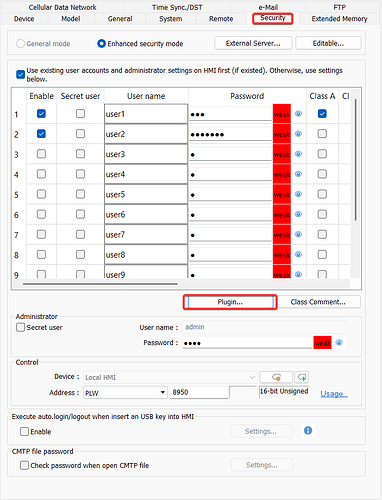The image size is (382, 500).
Task: Open the System tab
Action: click(170, 19)
